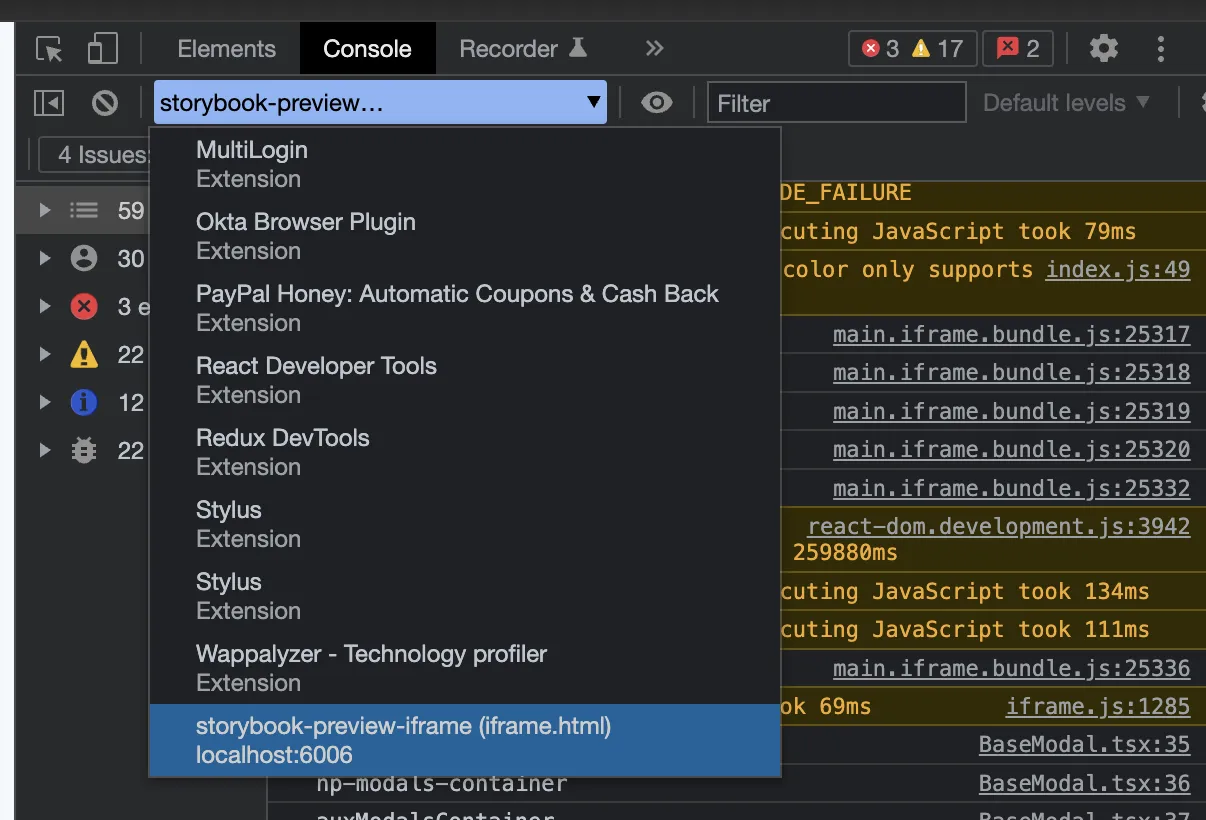Open the storybook-preview context selector dropdown

point(380,103)
